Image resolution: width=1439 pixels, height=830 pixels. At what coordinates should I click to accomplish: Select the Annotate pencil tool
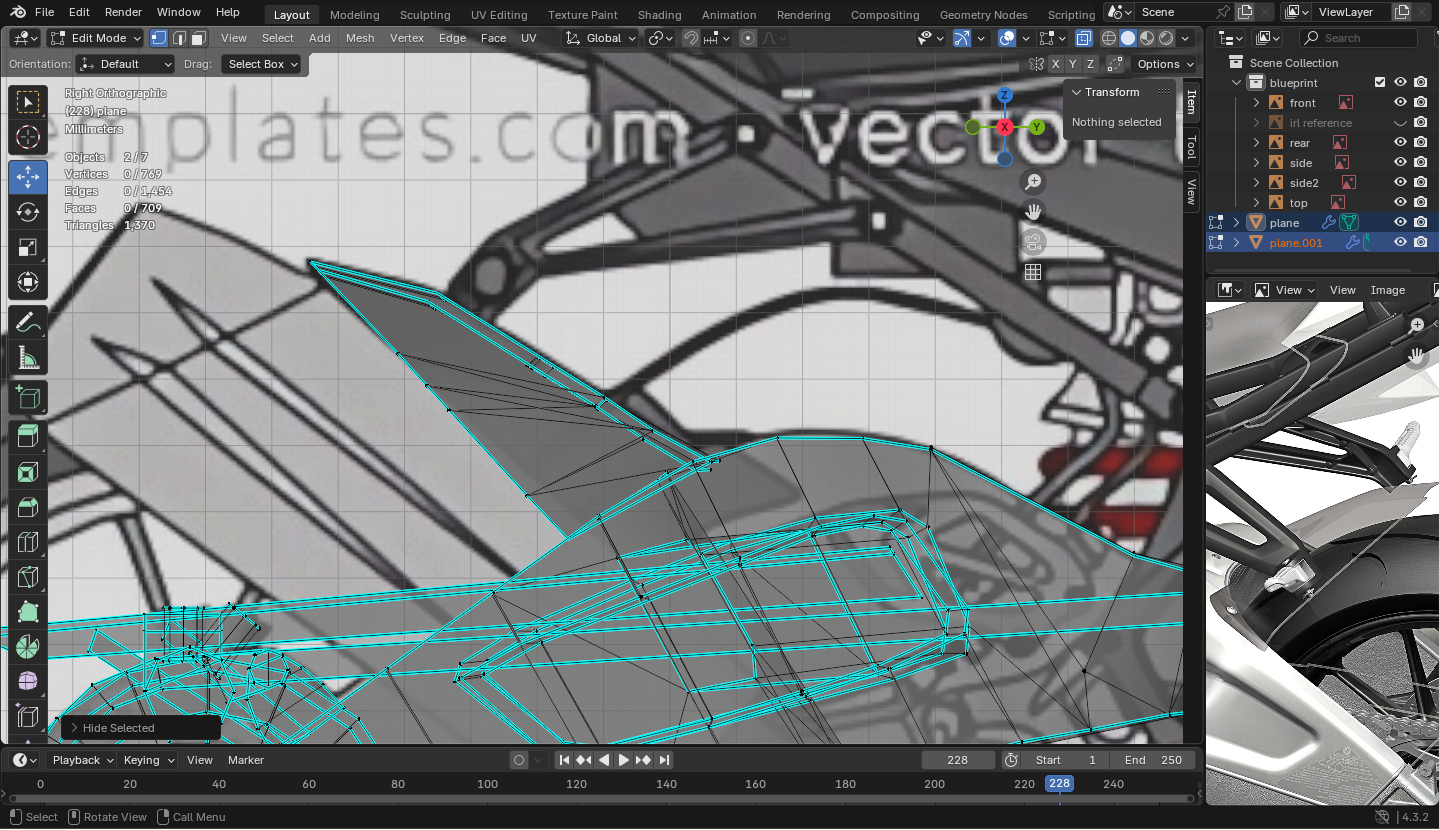coord(28,323)
